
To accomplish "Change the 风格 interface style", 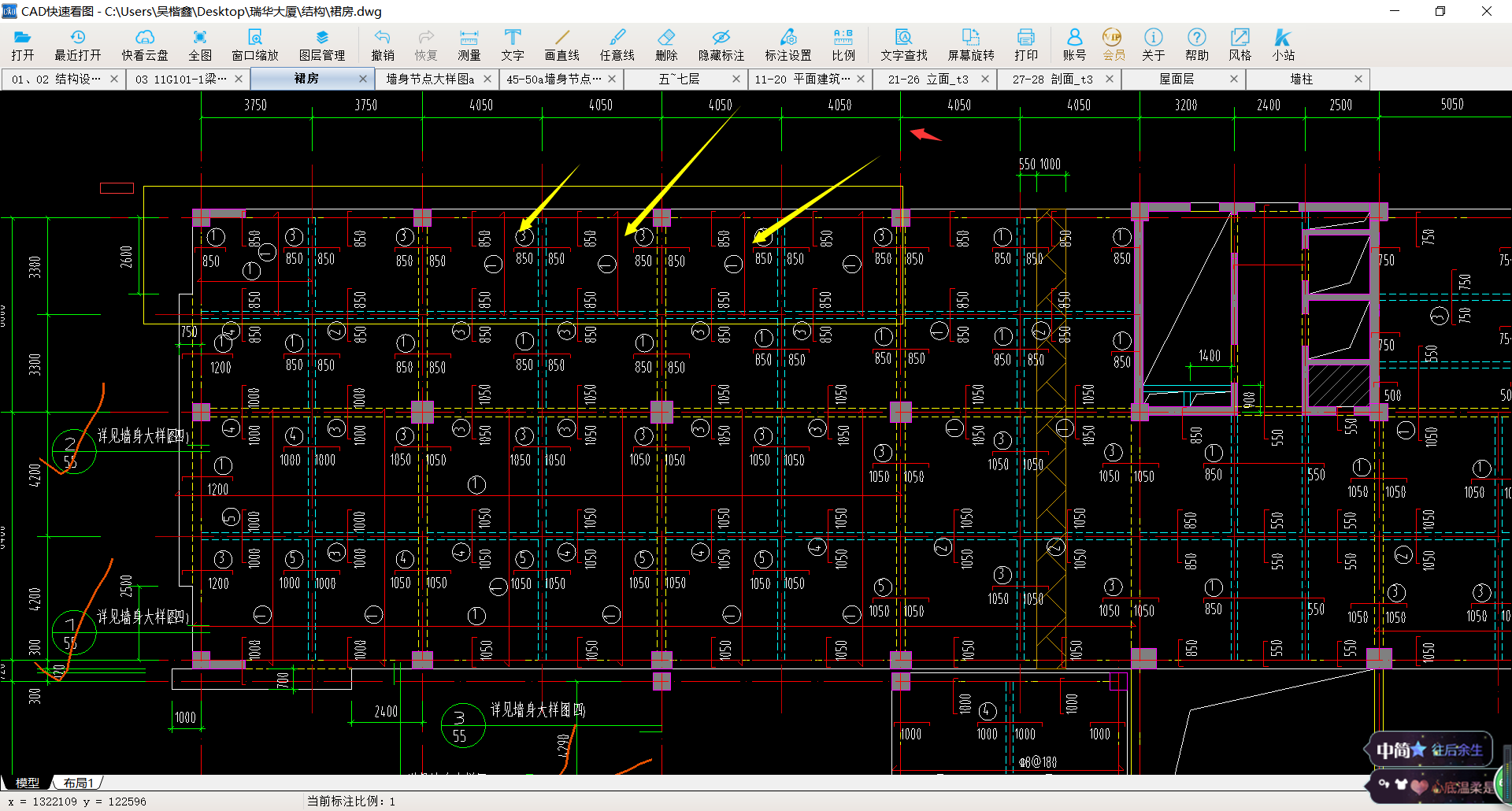I will tap(1240, 45).
